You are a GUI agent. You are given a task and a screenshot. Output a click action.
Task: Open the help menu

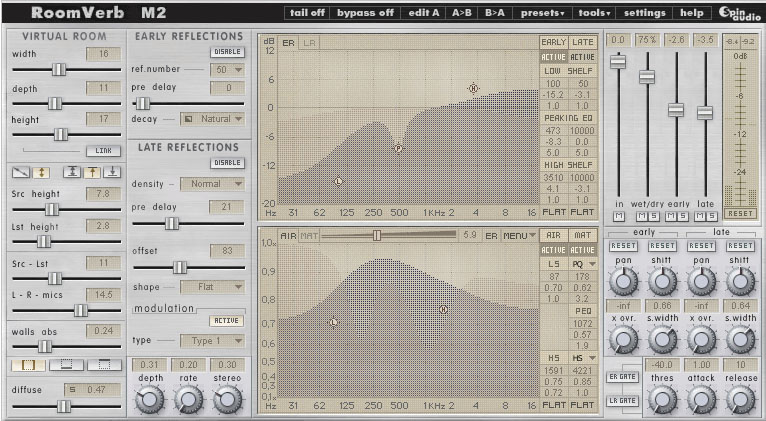point(692,13)
